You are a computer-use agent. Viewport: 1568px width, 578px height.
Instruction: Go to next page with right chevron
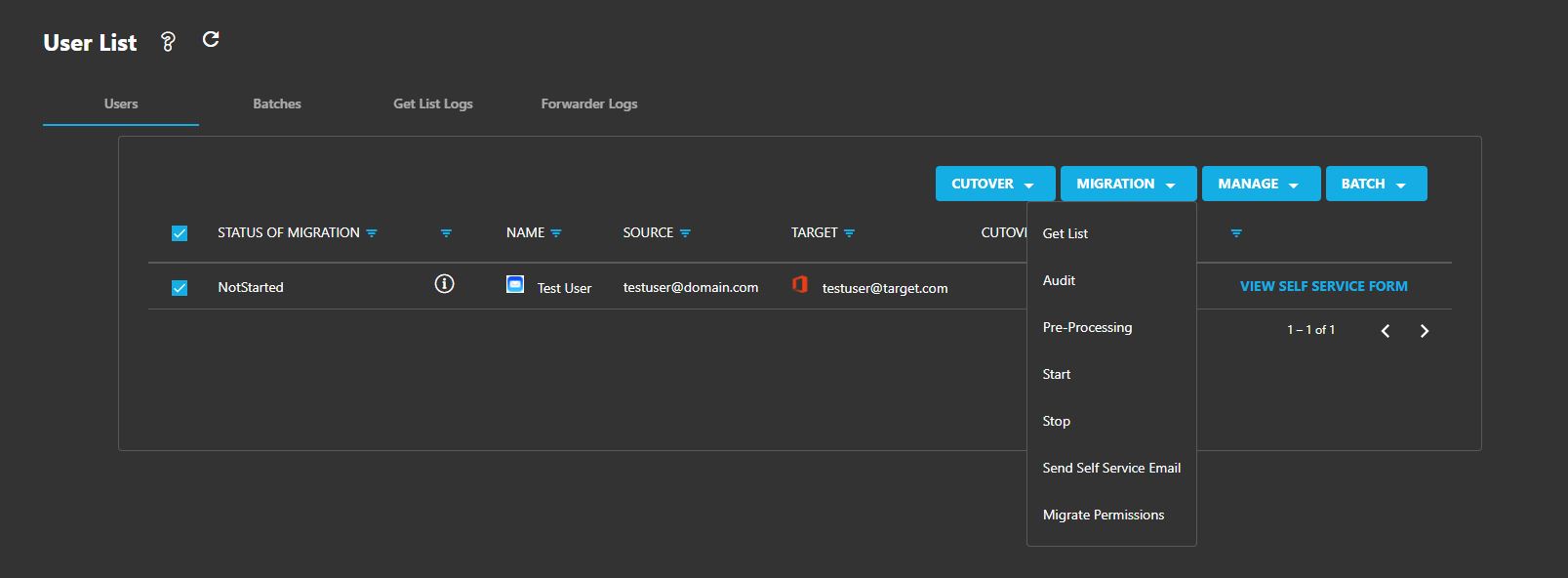click(x=1424, y=331)
